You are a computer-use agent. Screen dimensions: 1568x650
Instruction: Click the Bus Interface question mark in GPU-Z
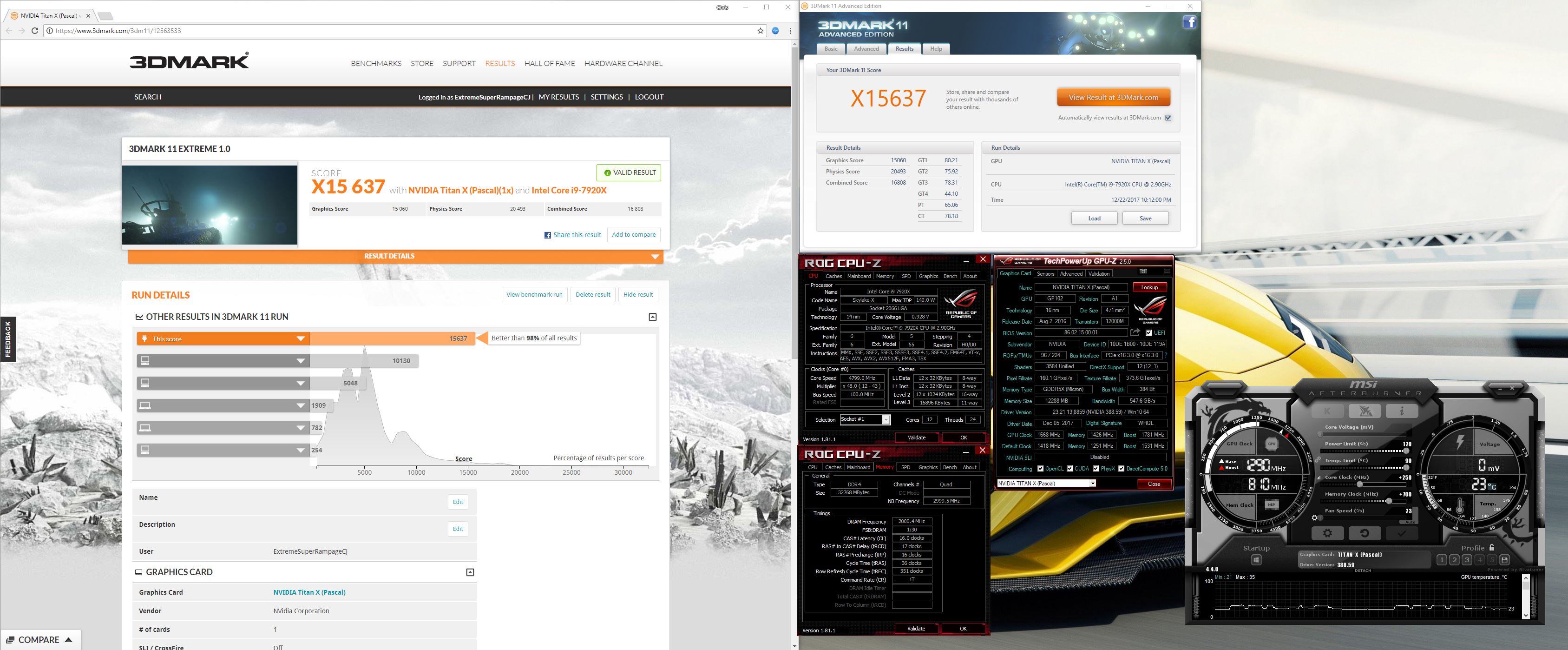pos(1165,355)
